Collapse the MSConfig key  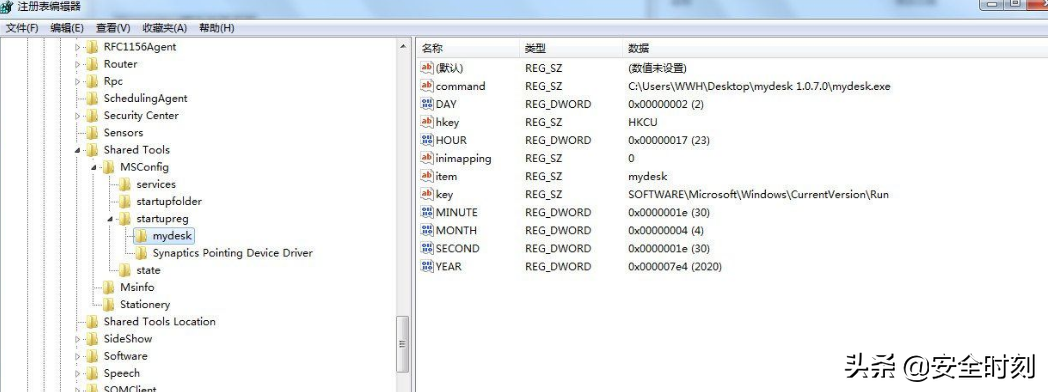tap(94, 168)
